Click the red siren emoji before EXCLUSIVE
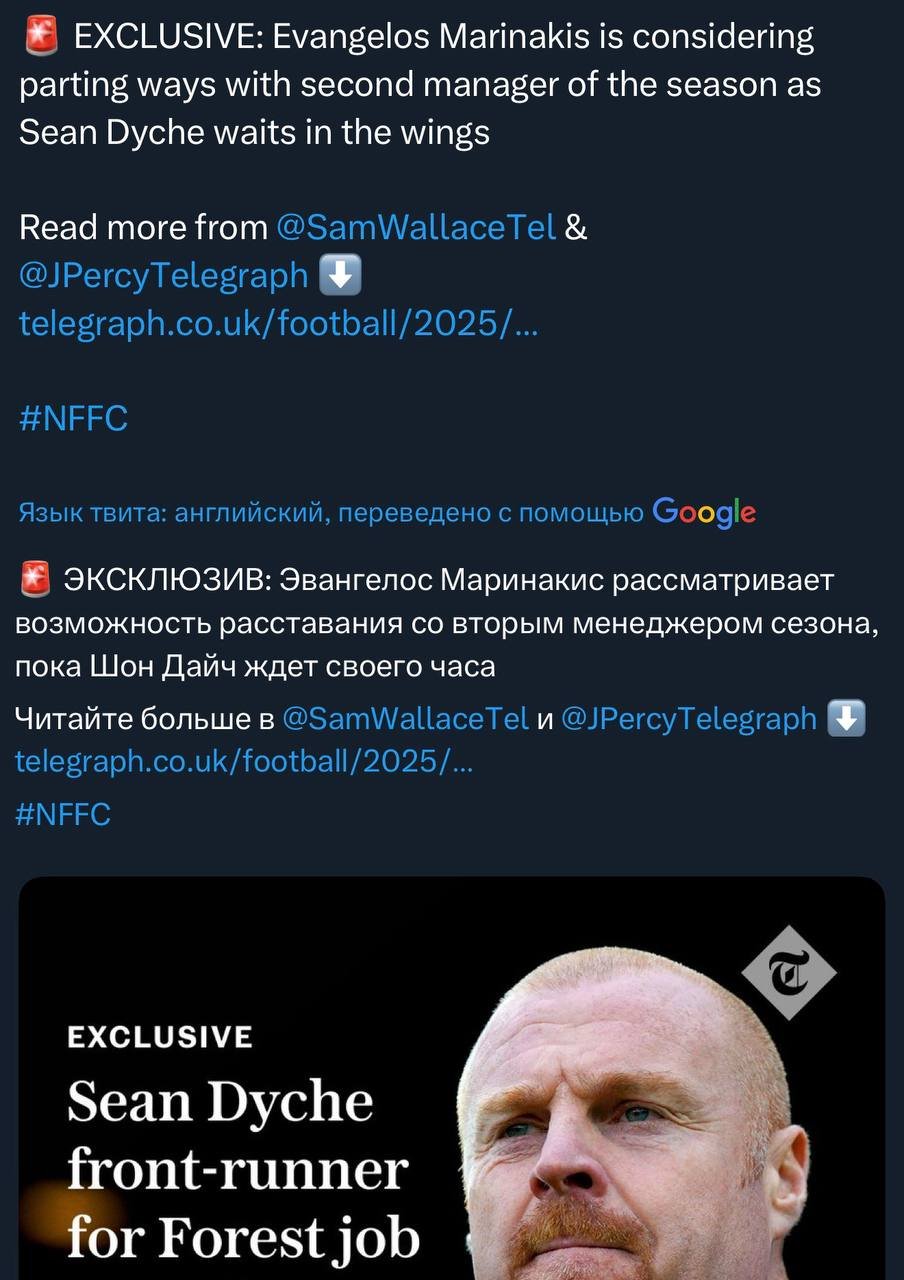 click(40, 38)
